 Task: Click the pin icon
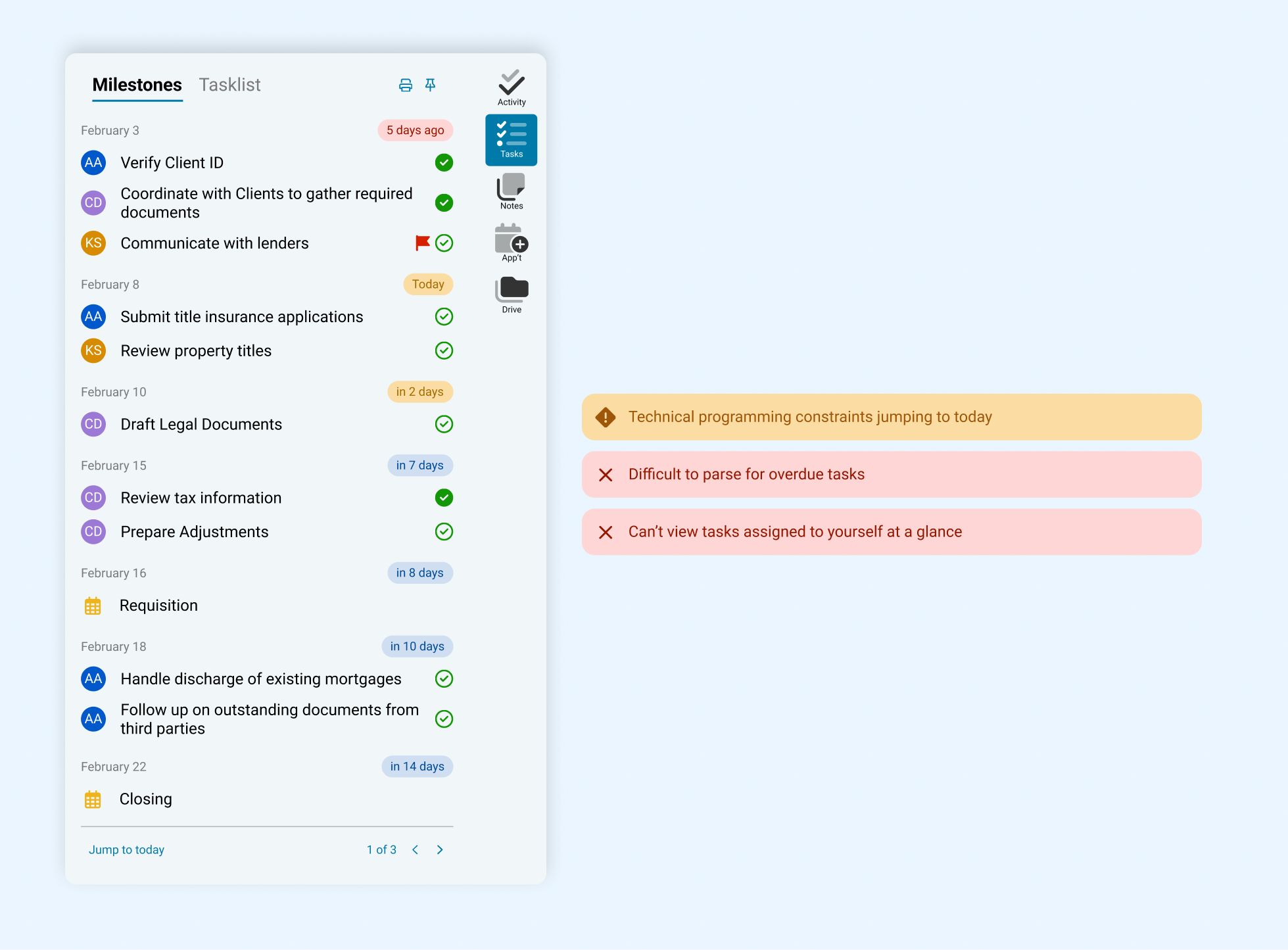click(430, 85)
